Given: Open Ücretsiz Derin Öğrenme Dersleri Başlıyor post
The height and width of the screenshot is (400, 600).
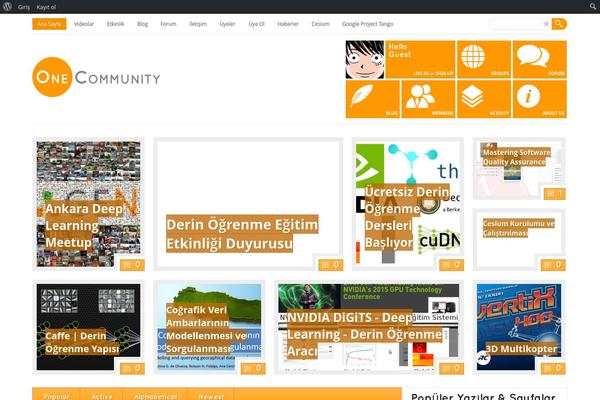Looking at the screenshot, I should 407,217.
